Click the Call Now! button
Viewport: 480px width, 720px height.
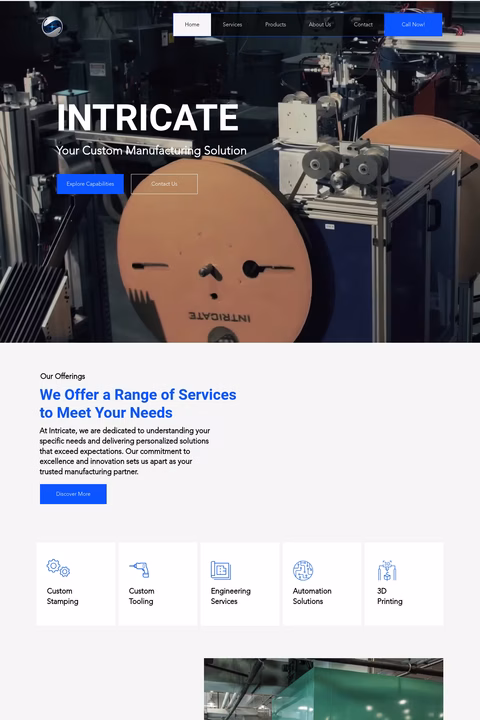(413, 24)
